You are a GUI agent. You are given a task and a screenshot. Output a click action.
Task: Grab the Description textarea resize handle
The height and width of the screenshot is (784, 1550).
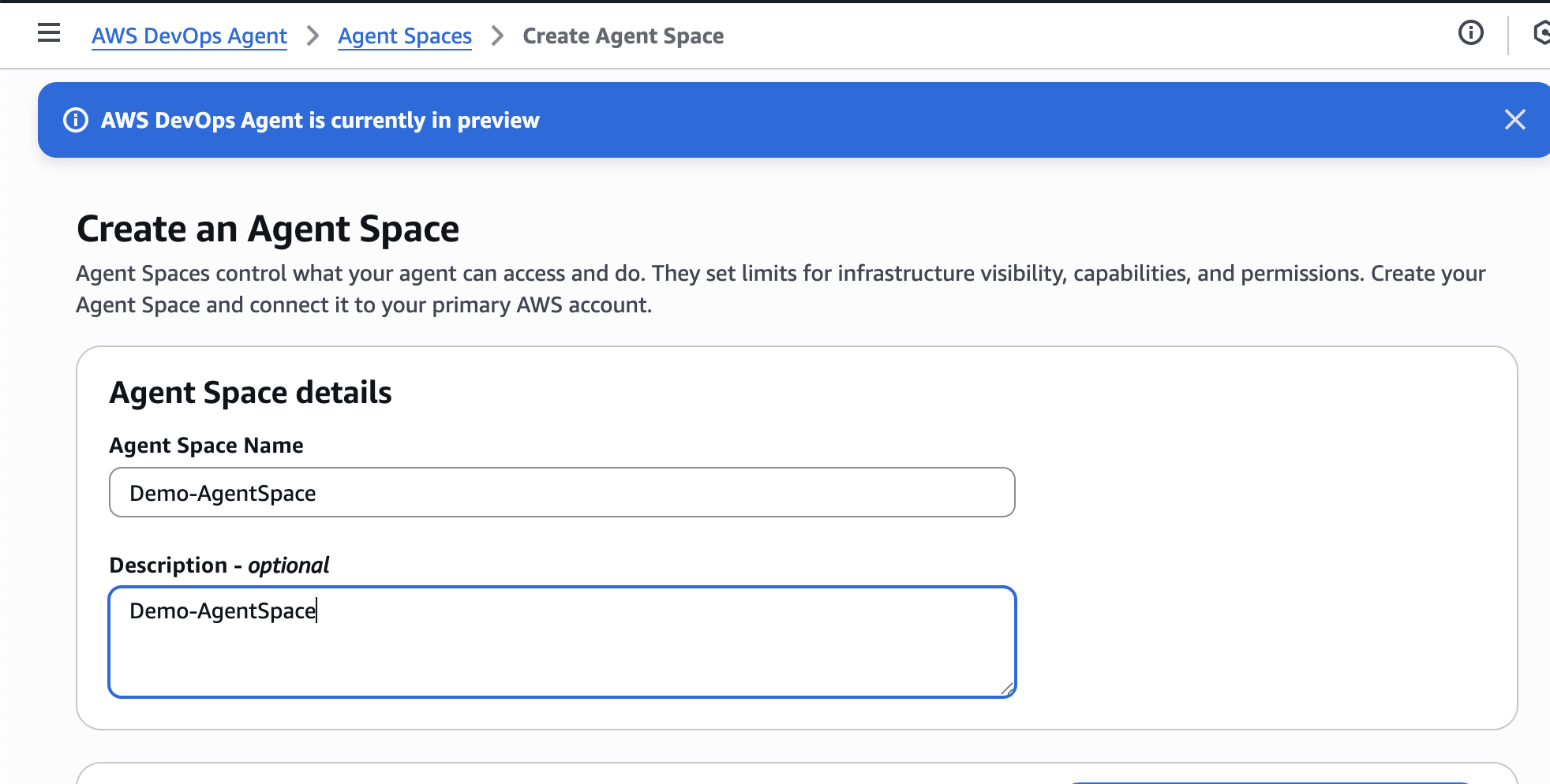1006,689
